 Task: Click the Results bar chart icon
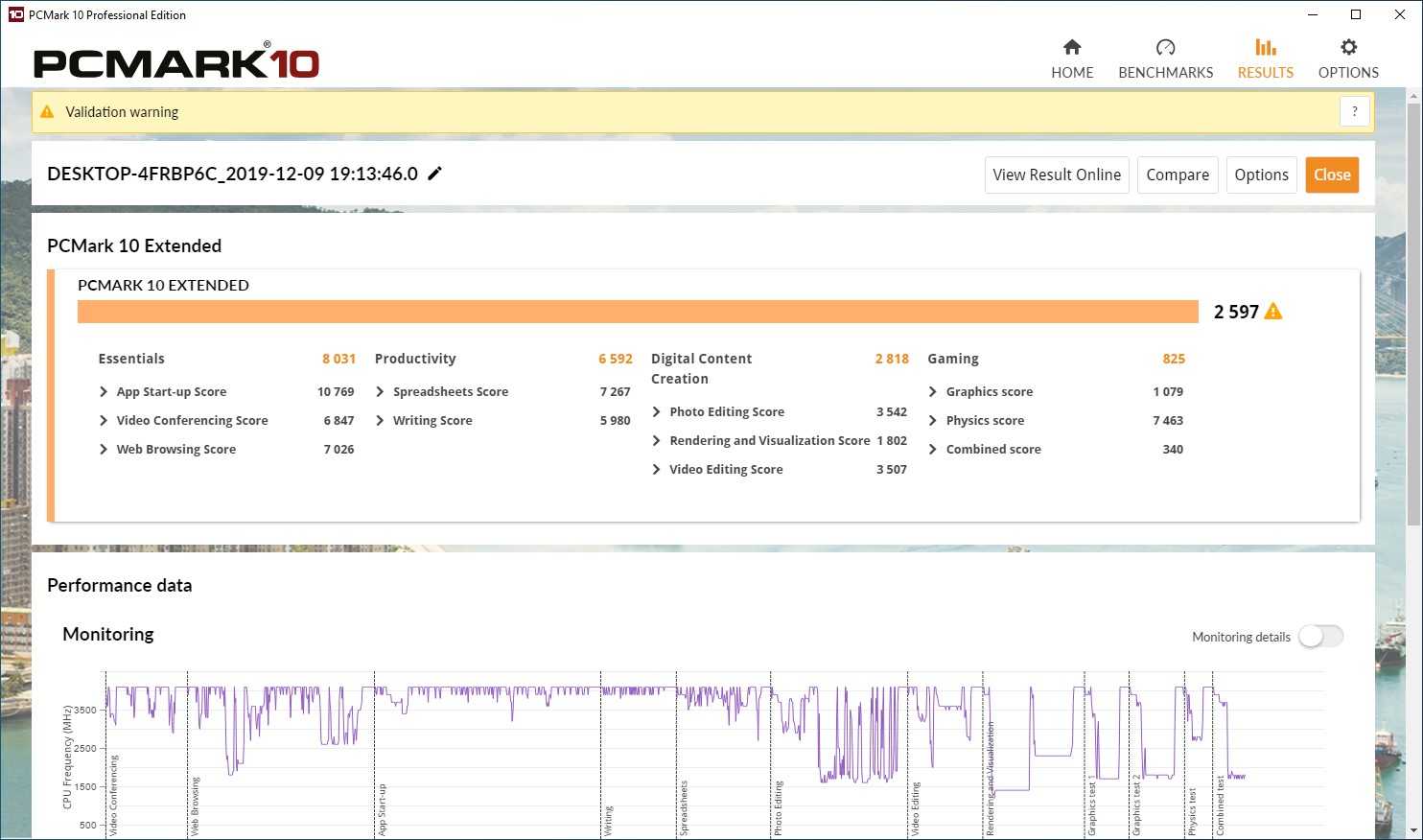pyautogui.click(x=1265, y=47)
